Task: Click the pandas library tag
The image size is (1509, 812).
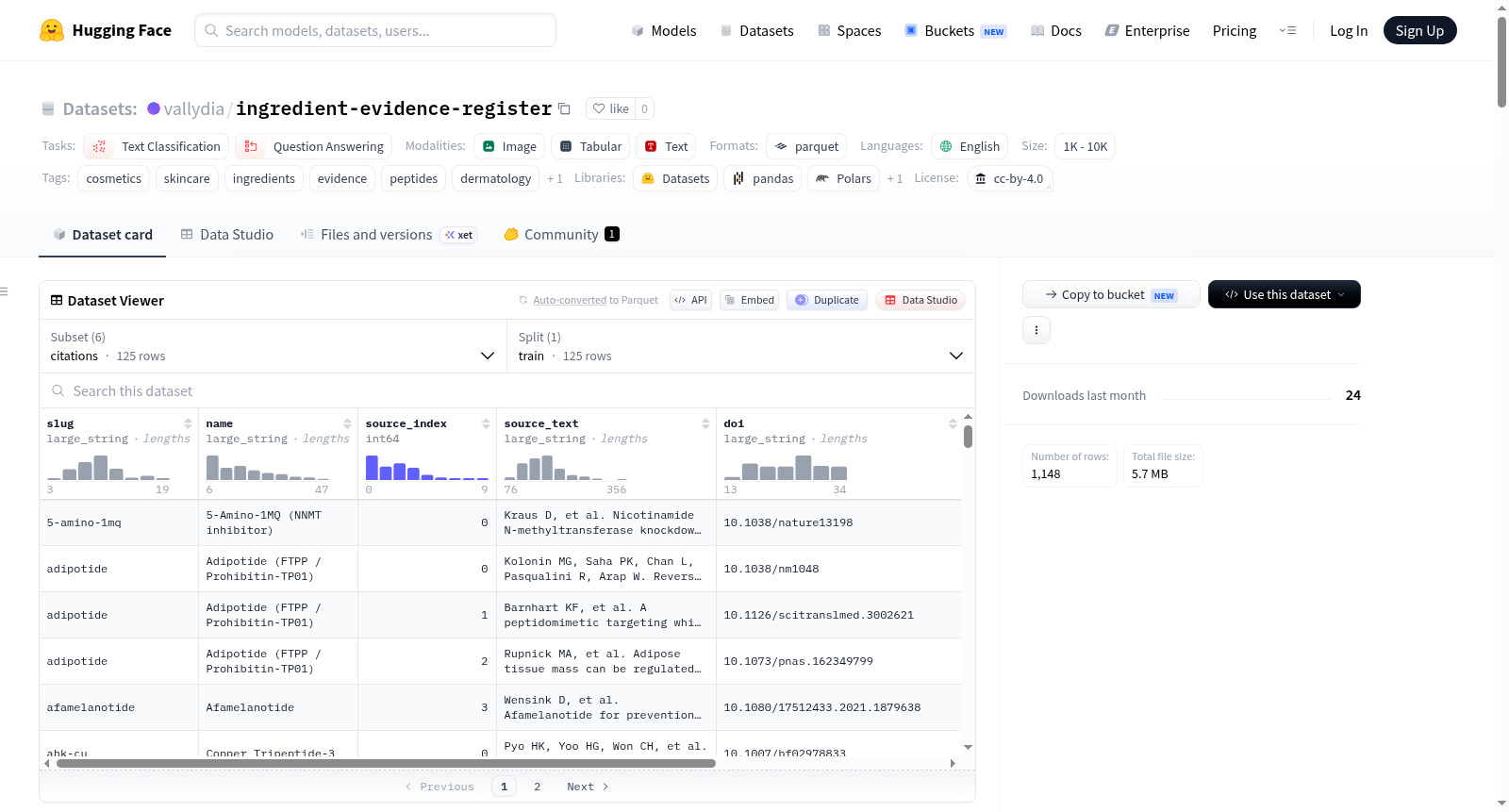Action: [763, 178]
